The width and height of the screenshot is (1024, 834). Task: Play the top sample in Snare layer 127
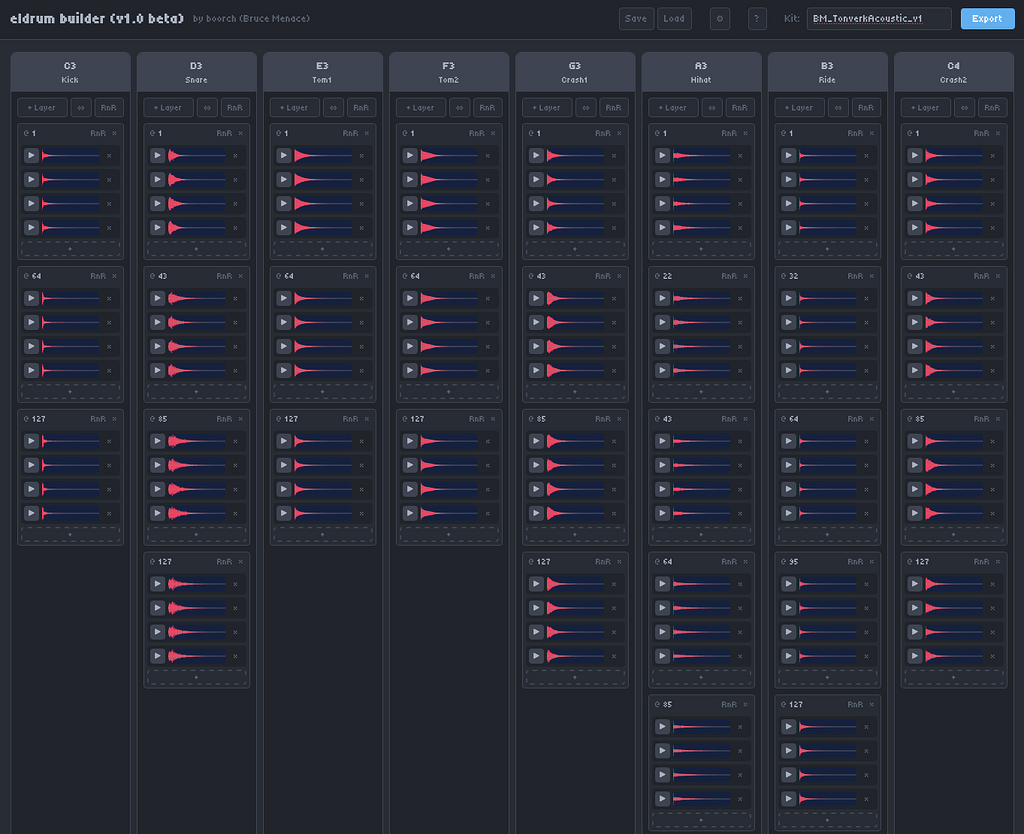coord(157,584)
